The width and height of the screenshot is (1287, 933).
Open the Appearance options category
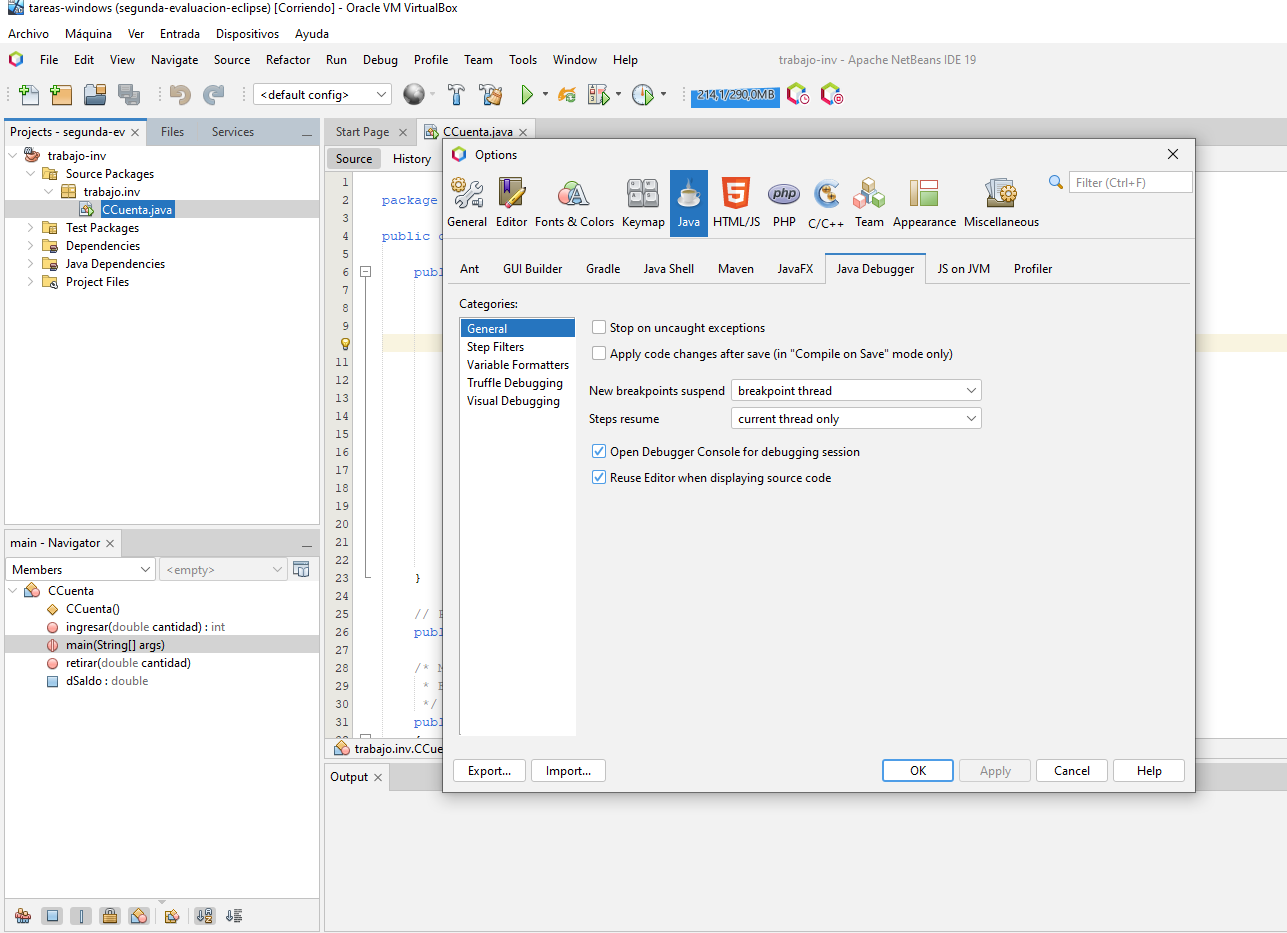[x=924, y=203]
